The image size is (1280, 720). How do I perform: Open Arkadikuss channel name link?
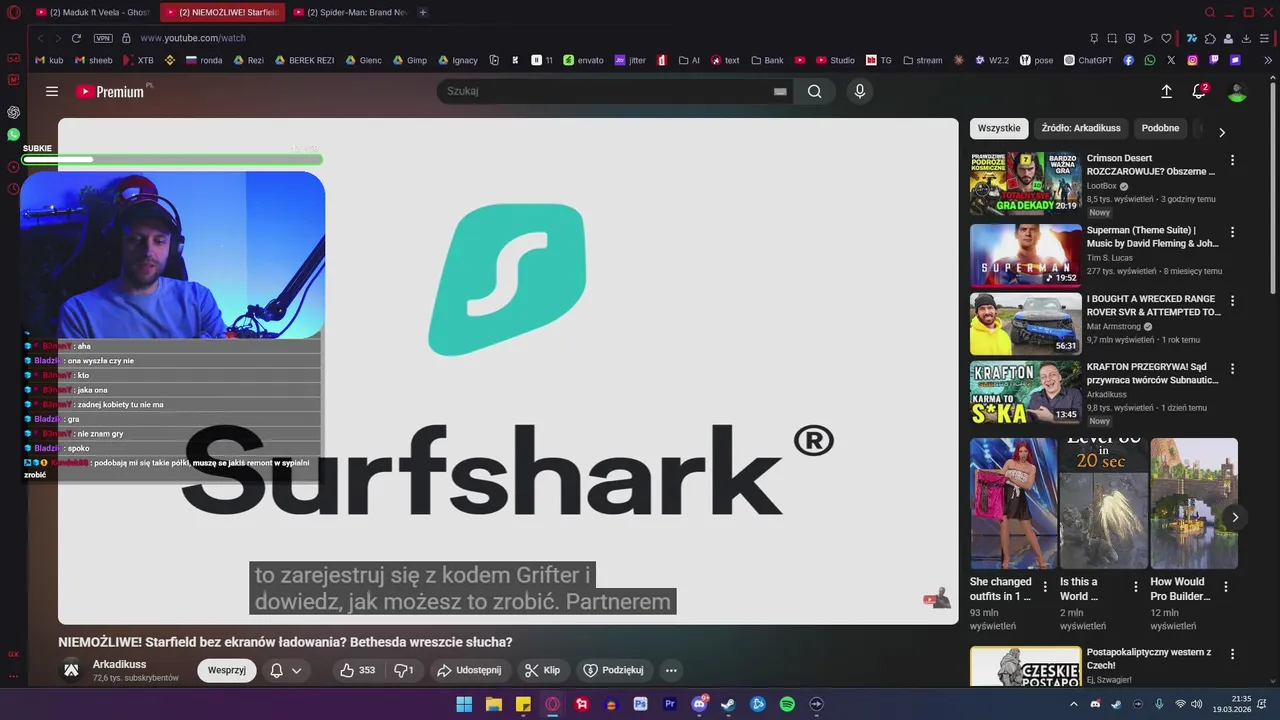(x=120, y=664)
